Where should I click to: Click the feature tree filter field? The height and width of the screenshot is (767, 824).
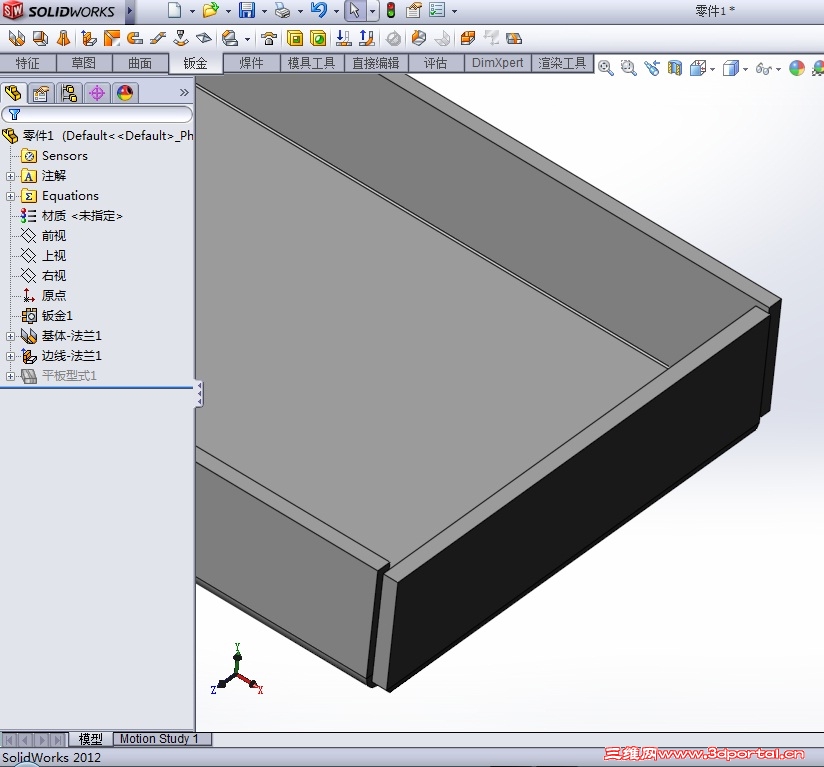click(97, 114)
